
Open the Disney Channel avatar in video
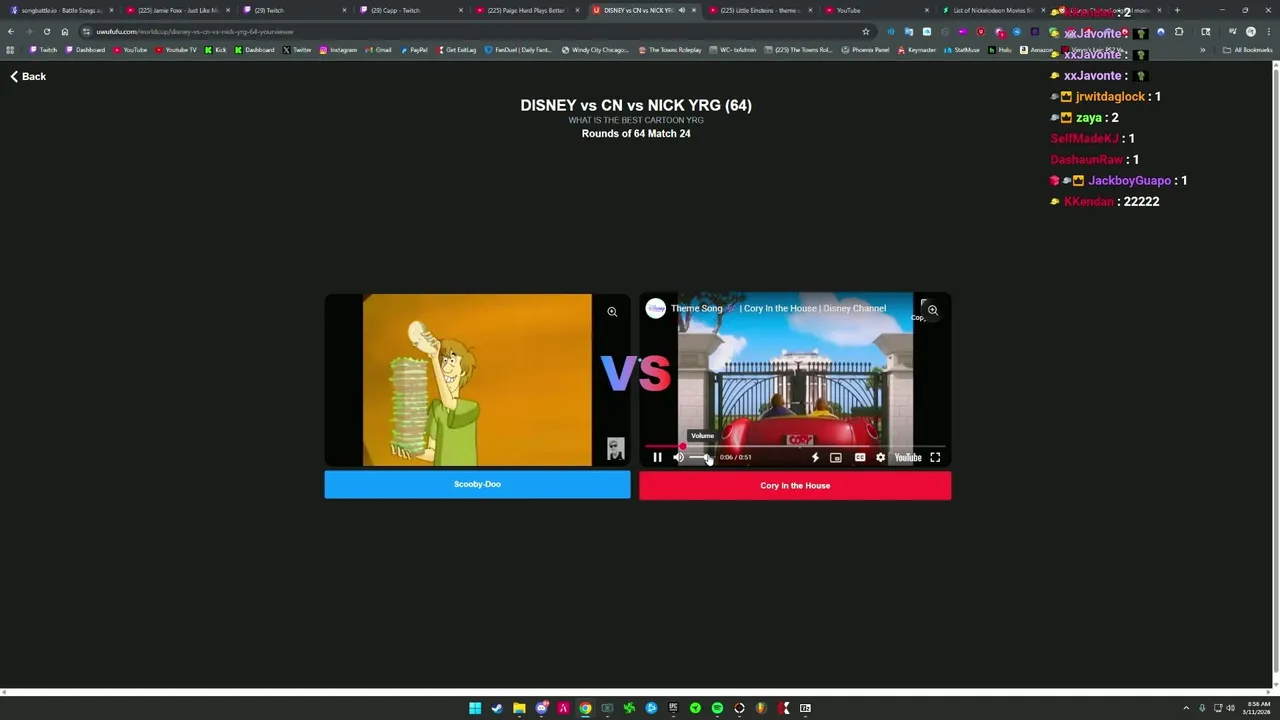pos(656,308)
